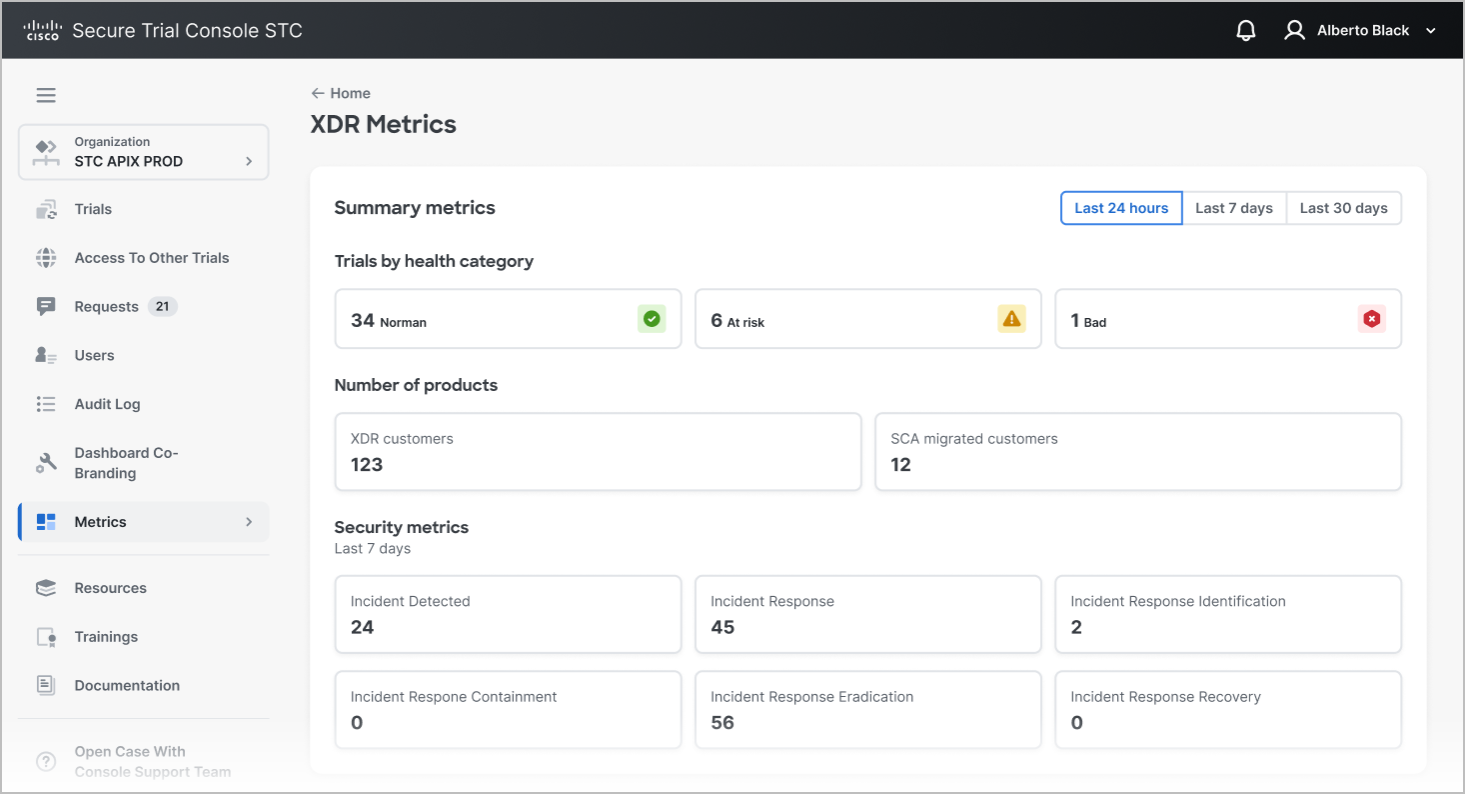This screenshot has width=1465, height=794.
Task: Open Audit Log in the sidebar
Action: coord(107,404)
